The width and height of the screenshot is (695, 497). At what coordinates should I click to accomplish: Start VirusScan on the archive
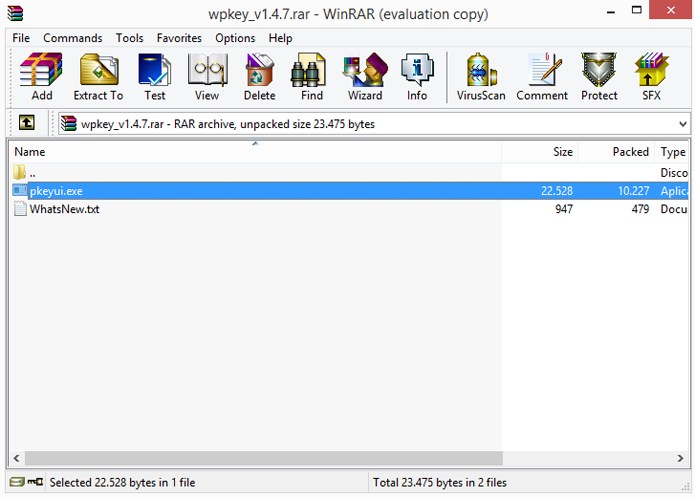coord(481,77)
